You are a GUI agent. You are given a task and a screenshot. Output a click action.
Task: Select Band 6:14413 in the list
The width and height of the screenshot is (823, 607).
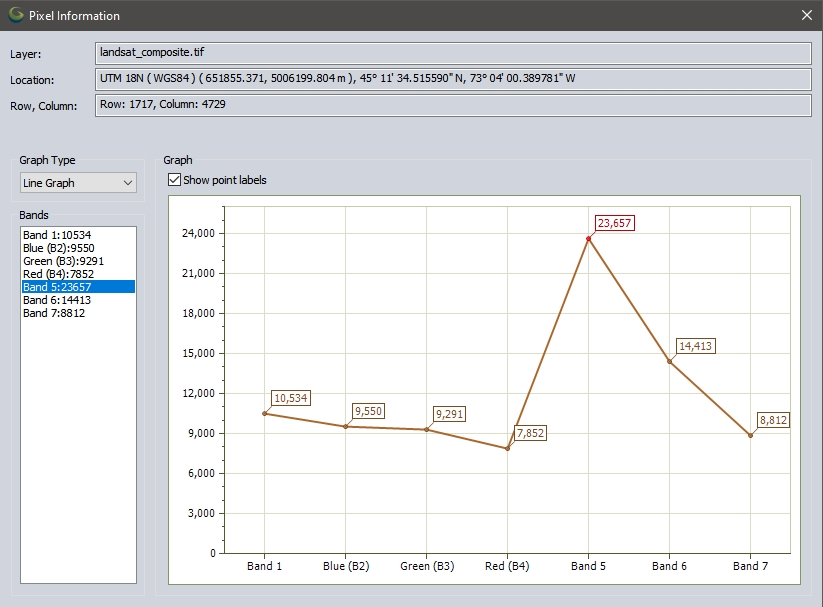[57, 300]
